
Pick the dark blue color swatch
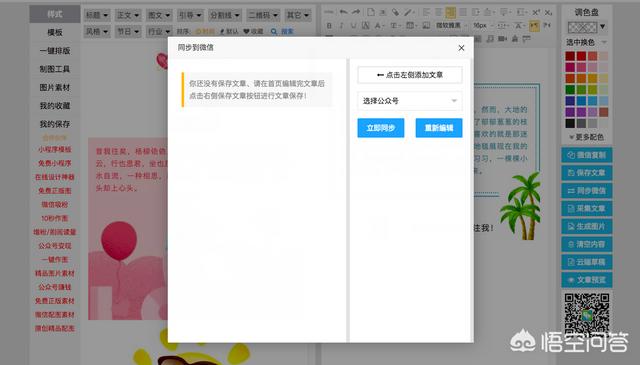(570, 100)
